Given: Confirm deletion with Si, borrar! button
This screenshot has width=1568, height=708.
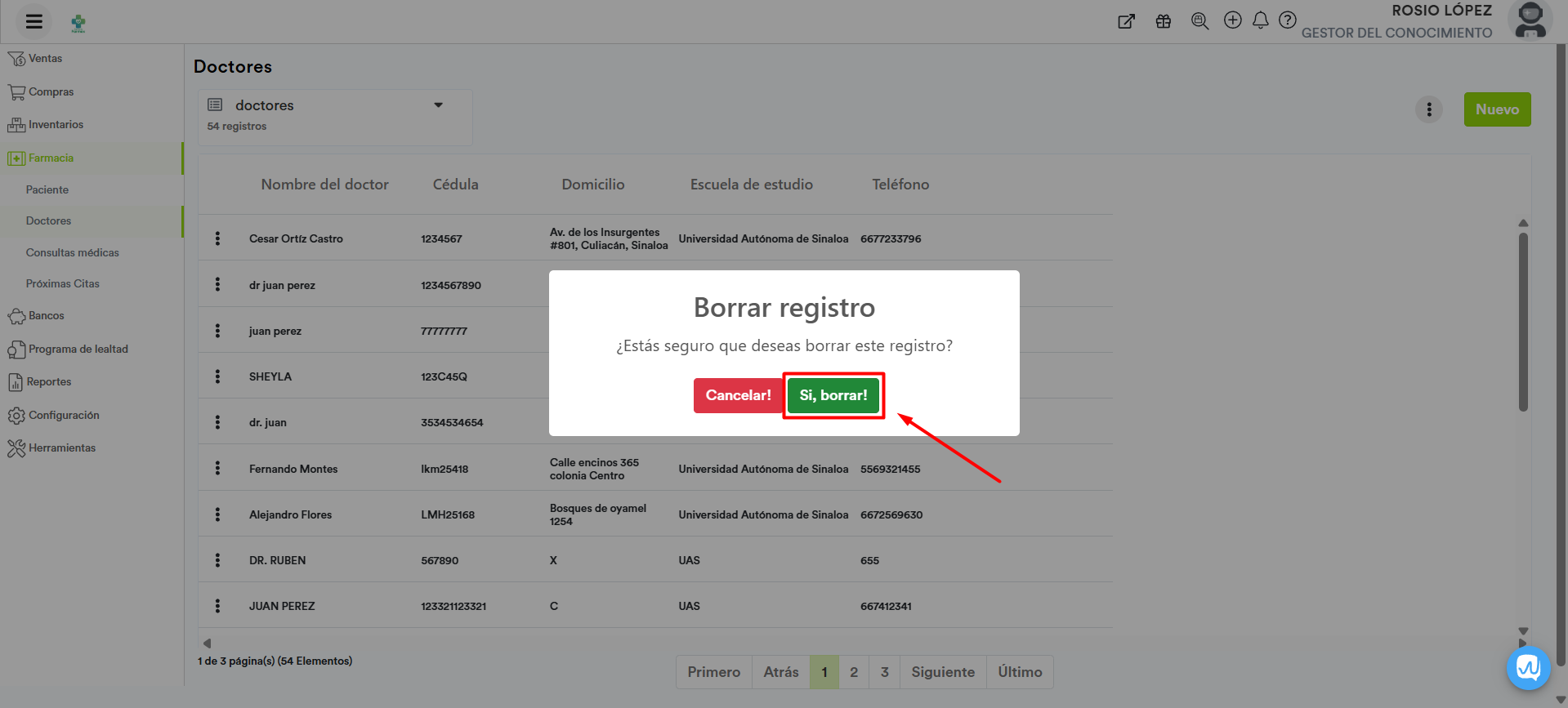Looking at the screenshot, I should pyautogui.click(x=833, y=395).
